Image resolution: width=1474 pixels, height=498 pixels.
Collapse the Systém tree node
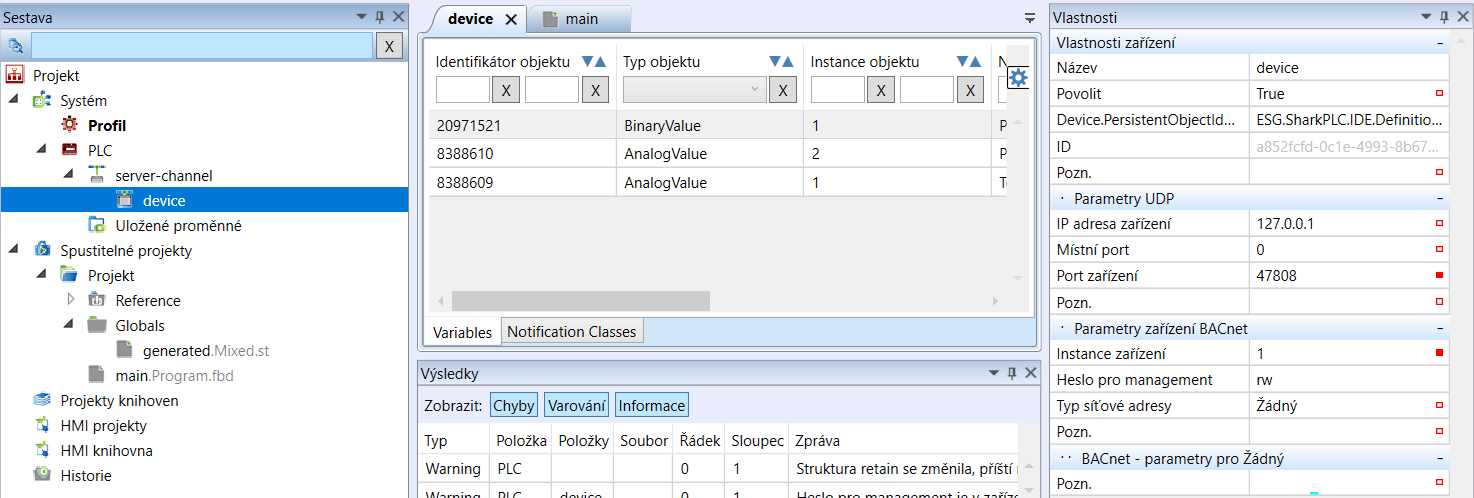[x=14, y=101]
